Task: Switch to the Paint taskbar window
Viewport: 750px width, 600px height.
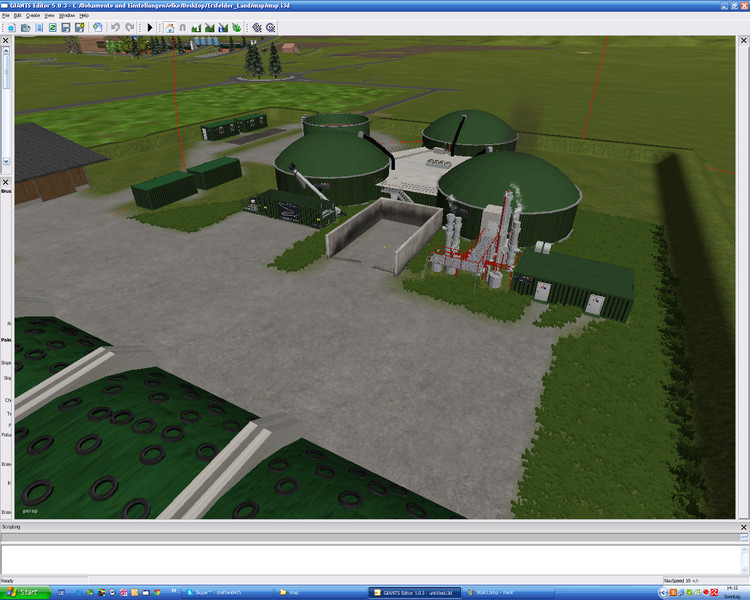Action: [507, 593]
